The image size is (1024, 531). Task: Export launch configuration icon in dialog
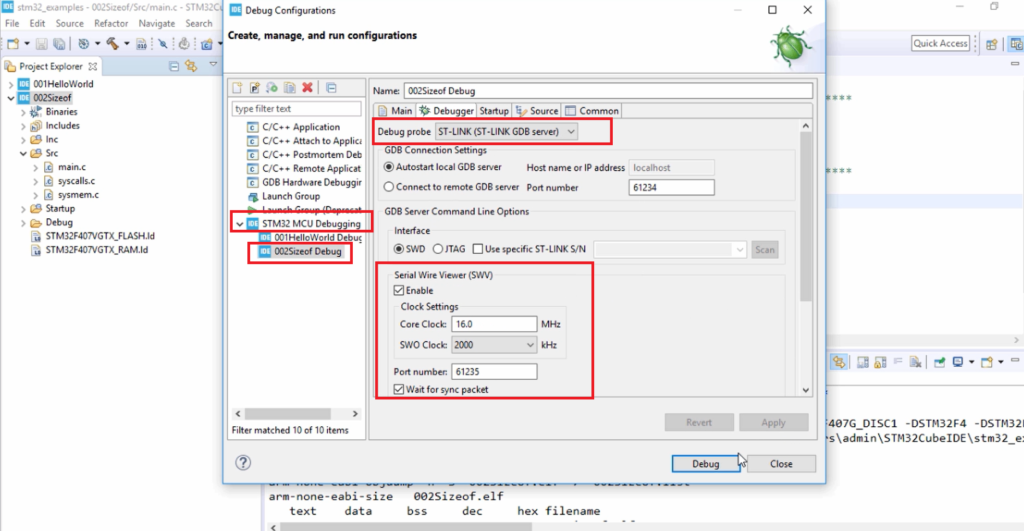point(272,88)
